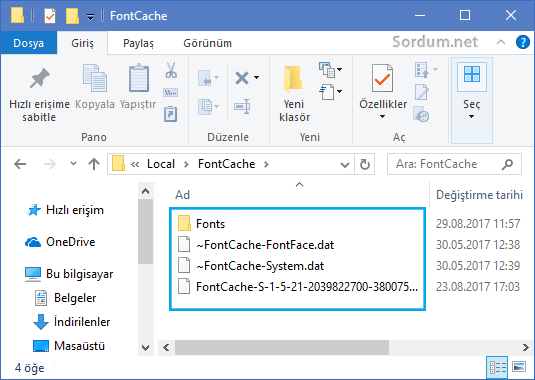Screen dimensions: 535x380
Task: Click the search magnifier icon
Action: 508,164
